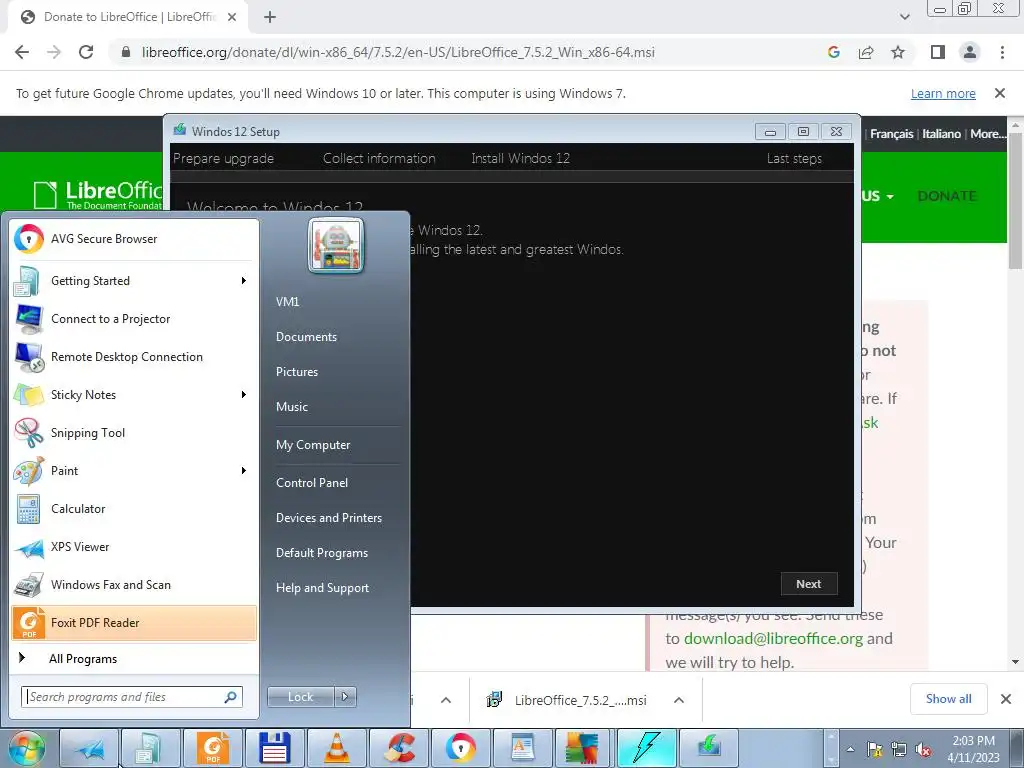
Task: Click the muted volume tray icon
Action: click(923, 749)
